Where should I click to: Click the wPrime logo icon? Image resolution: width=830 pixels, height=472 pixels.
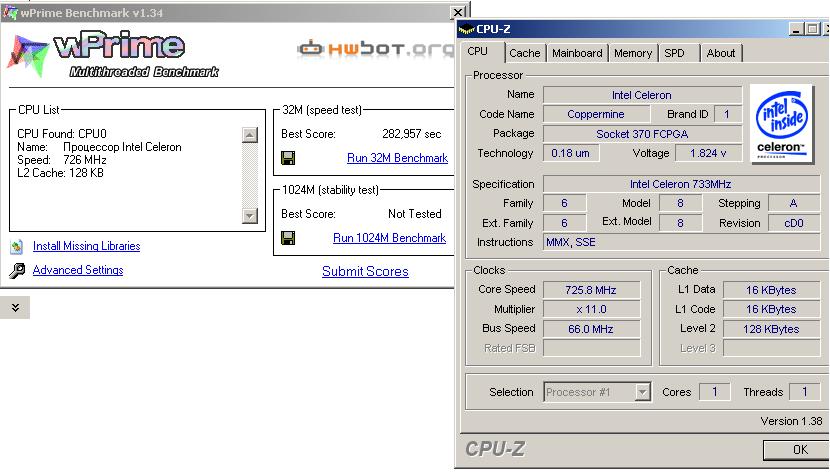[28, 55]
